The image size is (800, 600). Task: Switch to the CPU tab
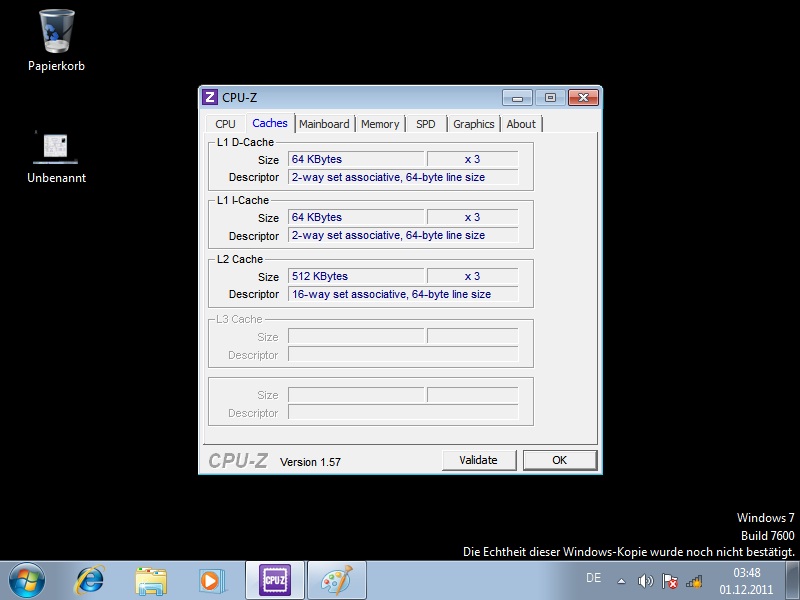(226, 124)
